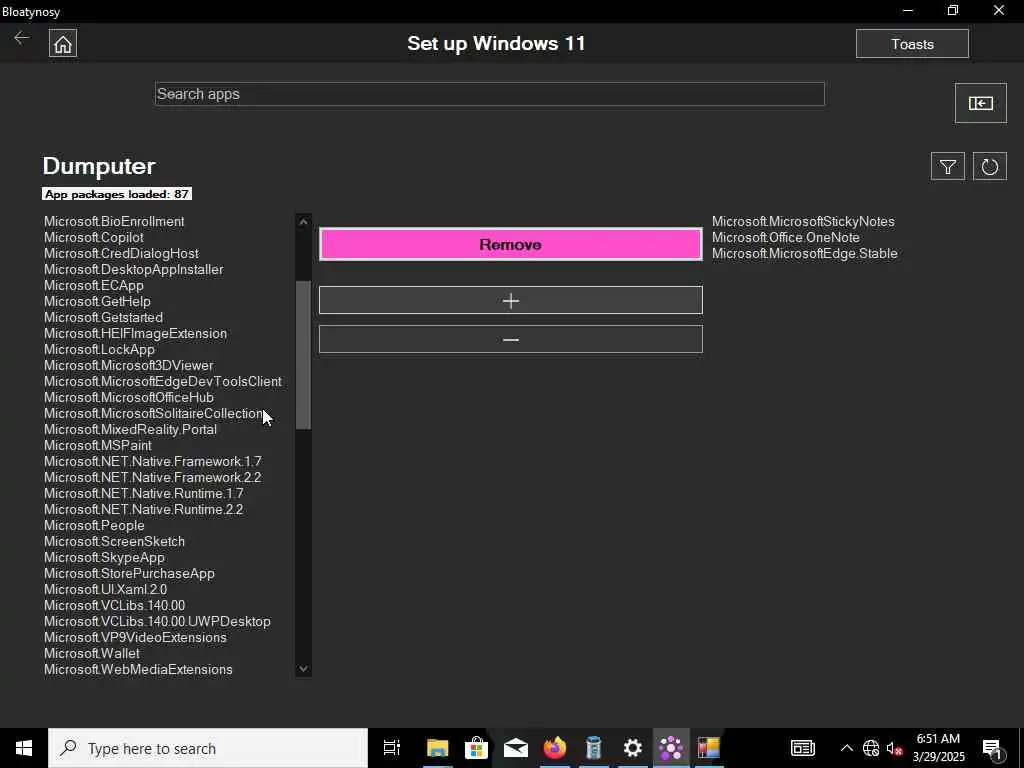Select Microsoft.DesktopAppInstaller
This screenshot has width=1024, height=768.
point(134,270)
